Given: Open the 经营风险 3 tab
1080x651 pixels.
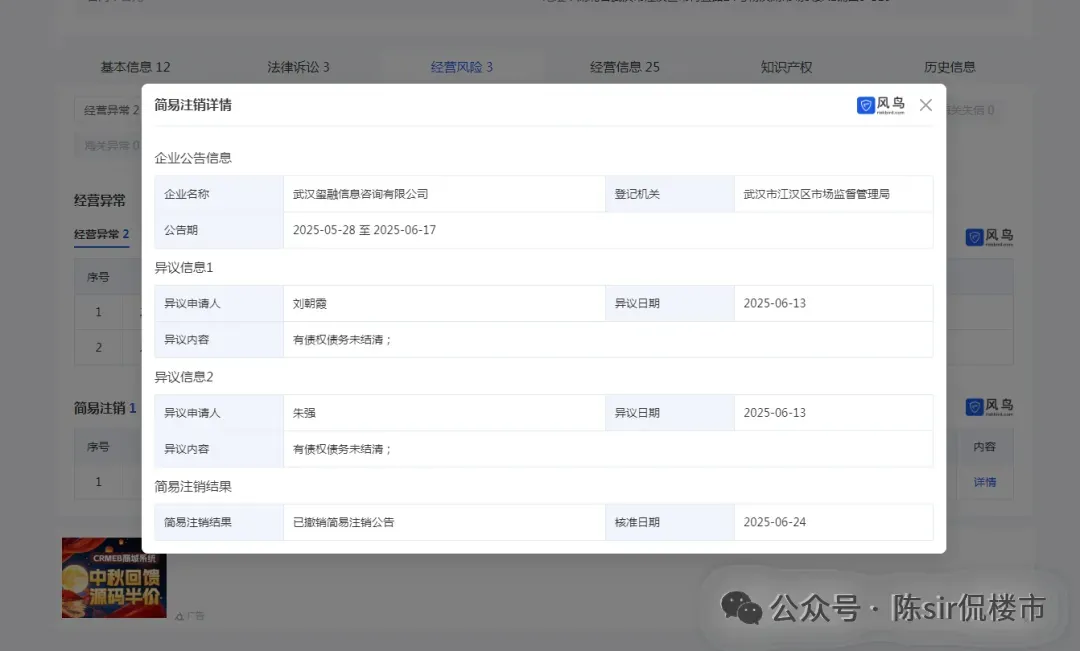Looking at the screenshot, I should pyautogui.click(x=461, y=67).
